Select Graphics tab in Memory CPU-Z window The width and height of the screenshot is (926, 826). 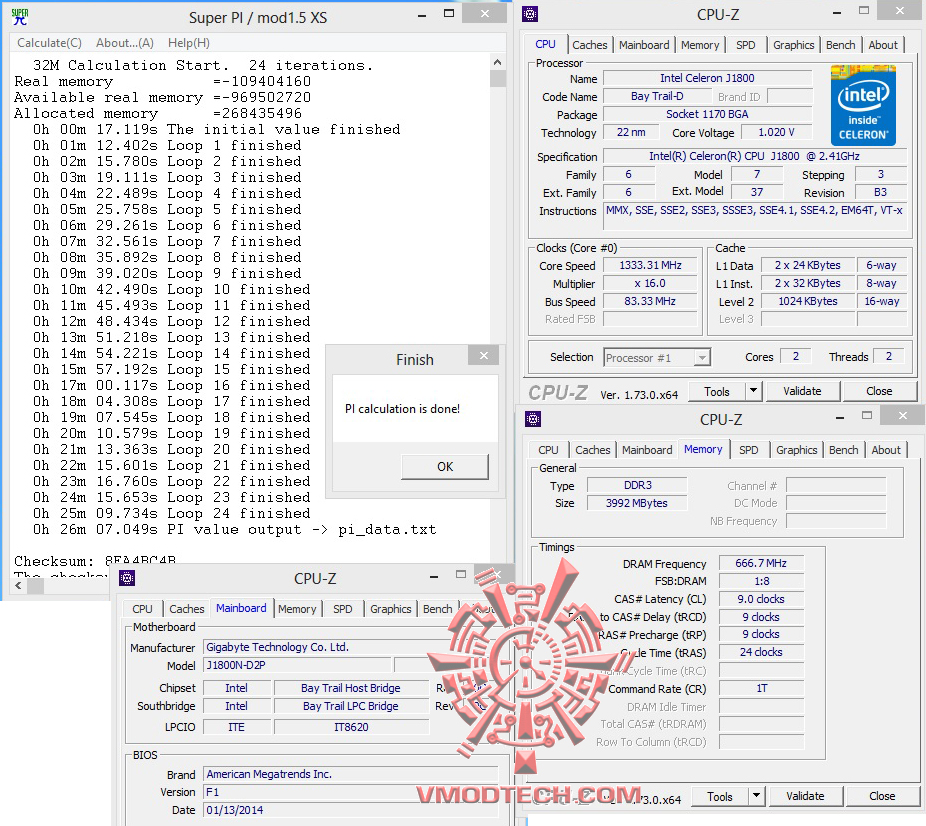click(796, 450)
